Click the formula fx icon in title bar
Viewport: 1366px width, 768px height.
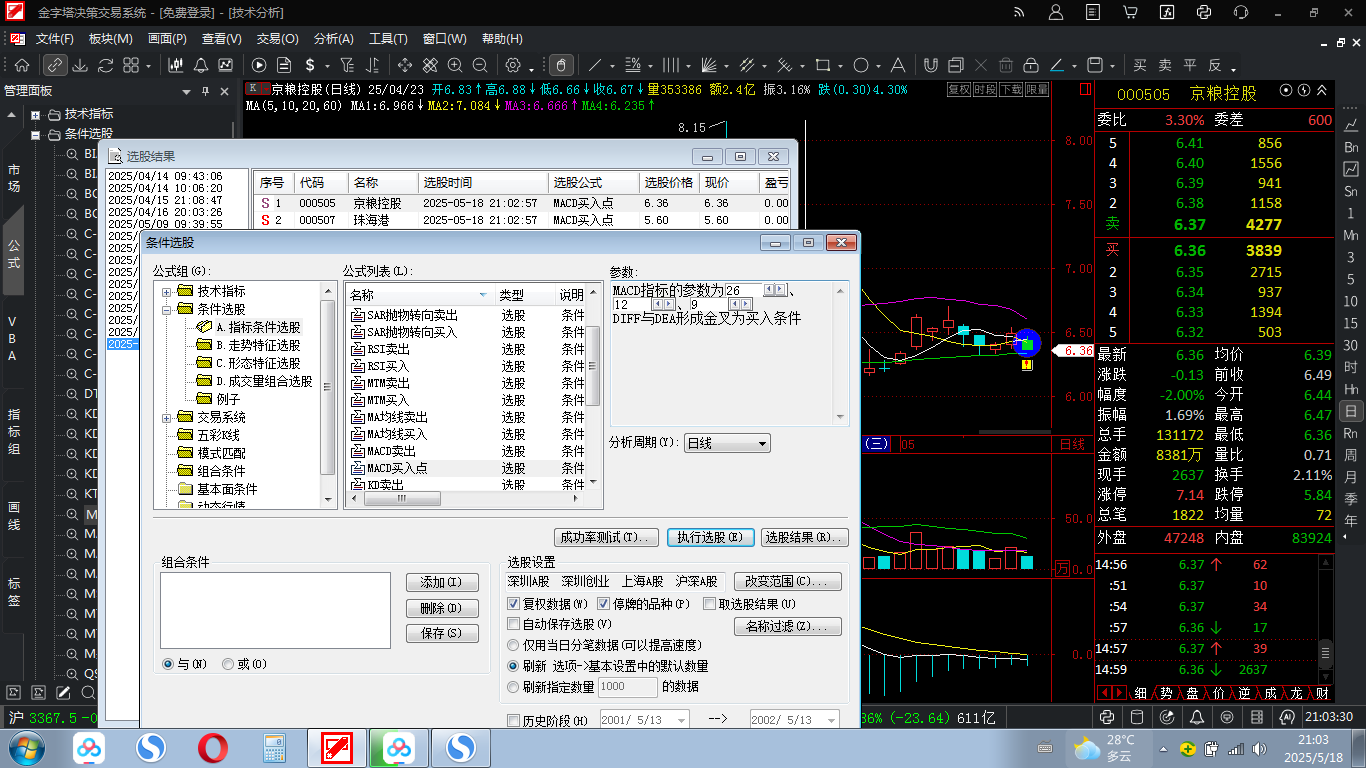point(1167,12)
